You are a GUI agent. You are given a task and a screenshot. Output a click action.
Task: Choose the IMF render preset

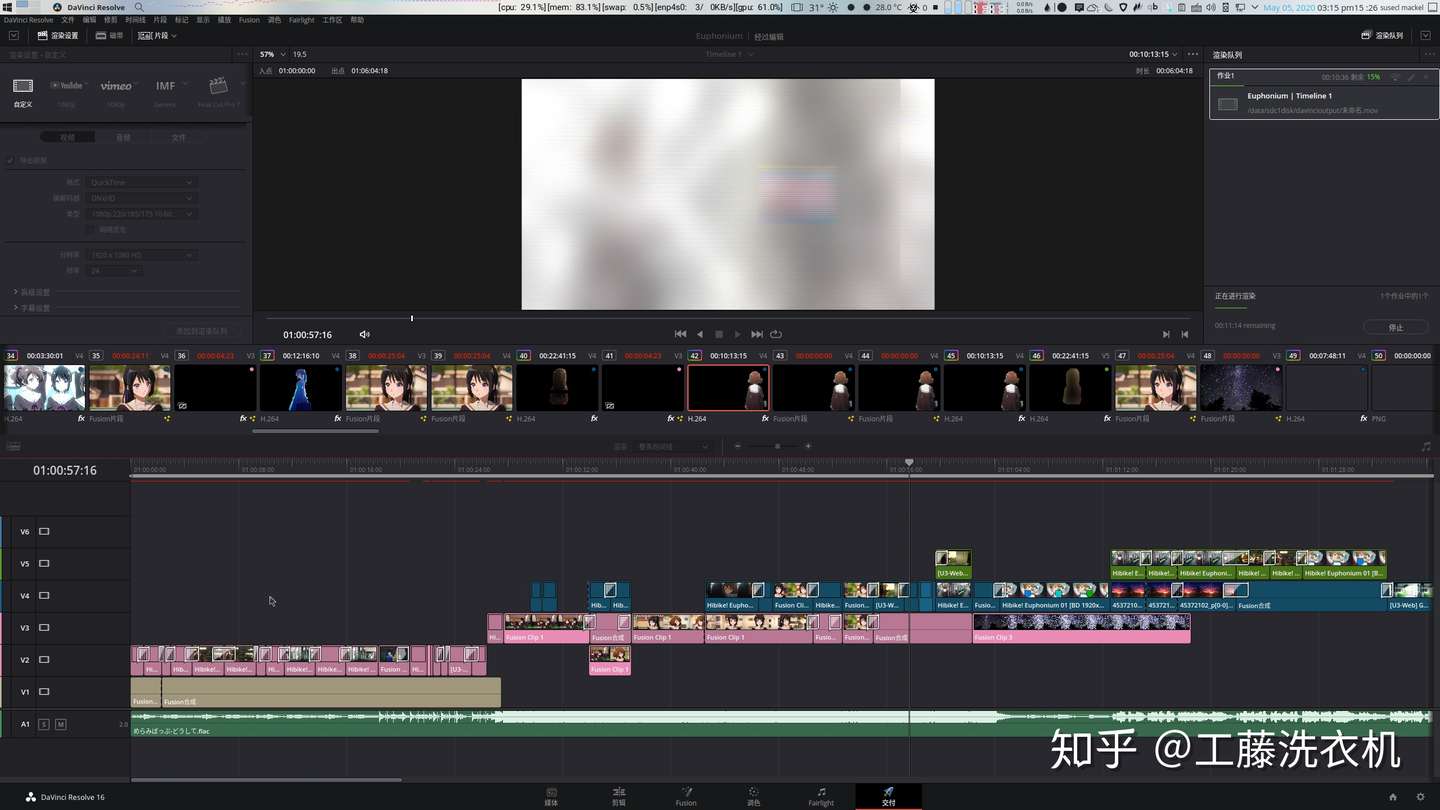[165, 86]
